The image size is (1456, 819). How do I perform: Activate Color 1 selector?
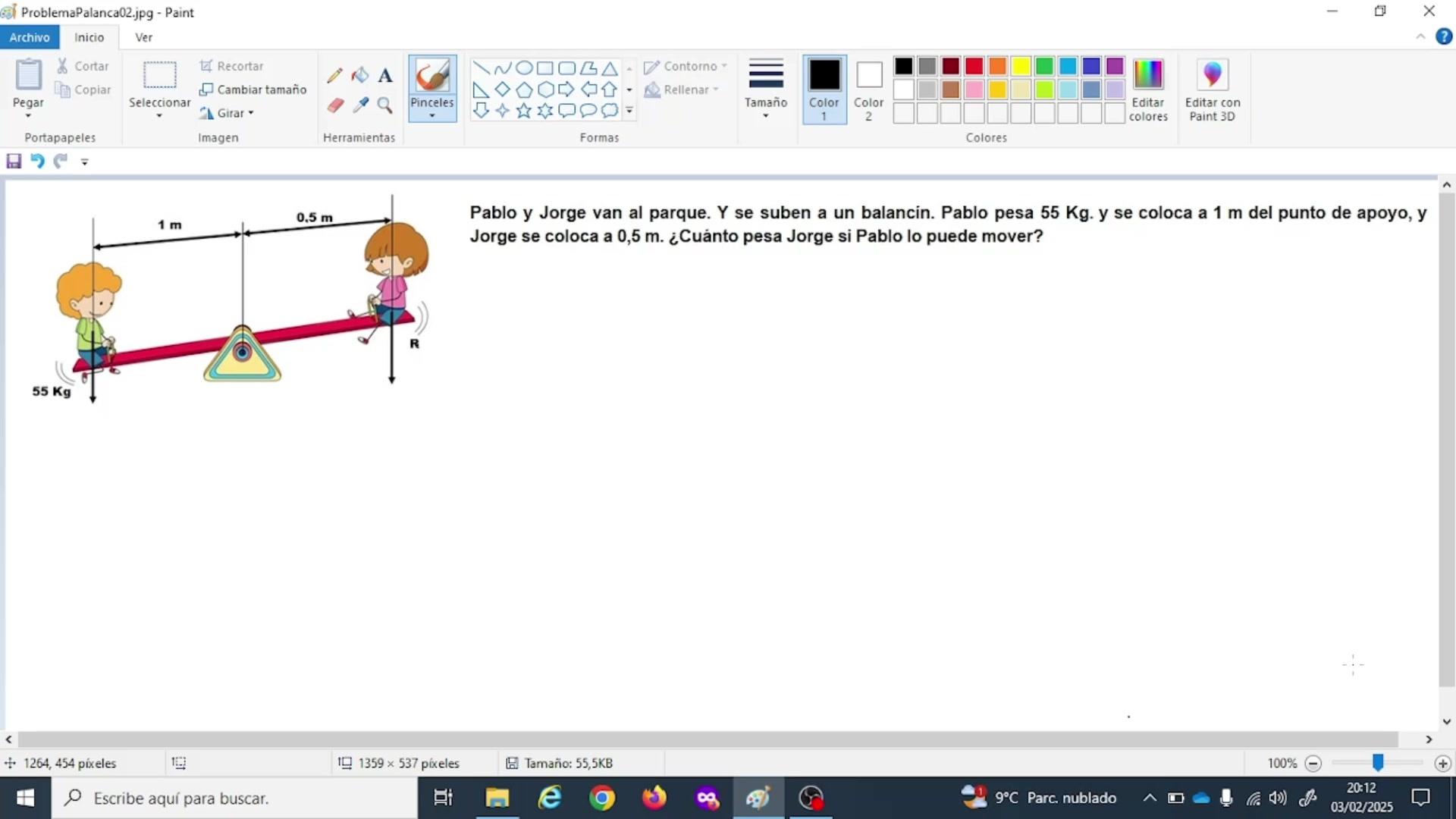pos(824,89)
